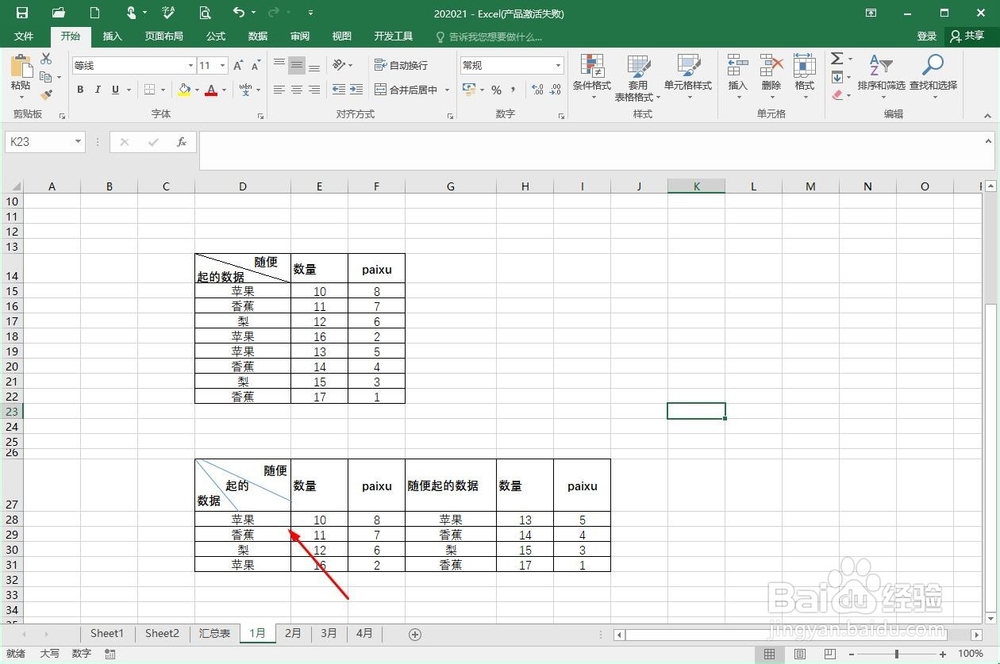Open Conditional Formatting (条件格式)
Screen dimensions: 1000x664
click(592, 76)
